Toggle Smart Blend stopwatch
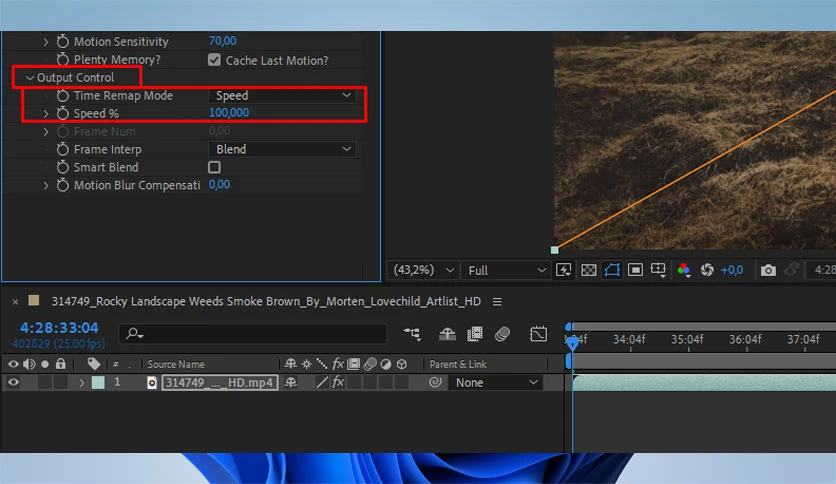 (x=62, y=167)
